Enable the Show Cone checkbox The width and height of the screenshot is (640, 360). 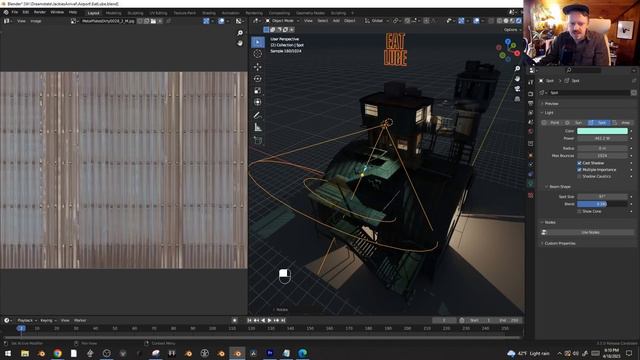click(579, 211)
